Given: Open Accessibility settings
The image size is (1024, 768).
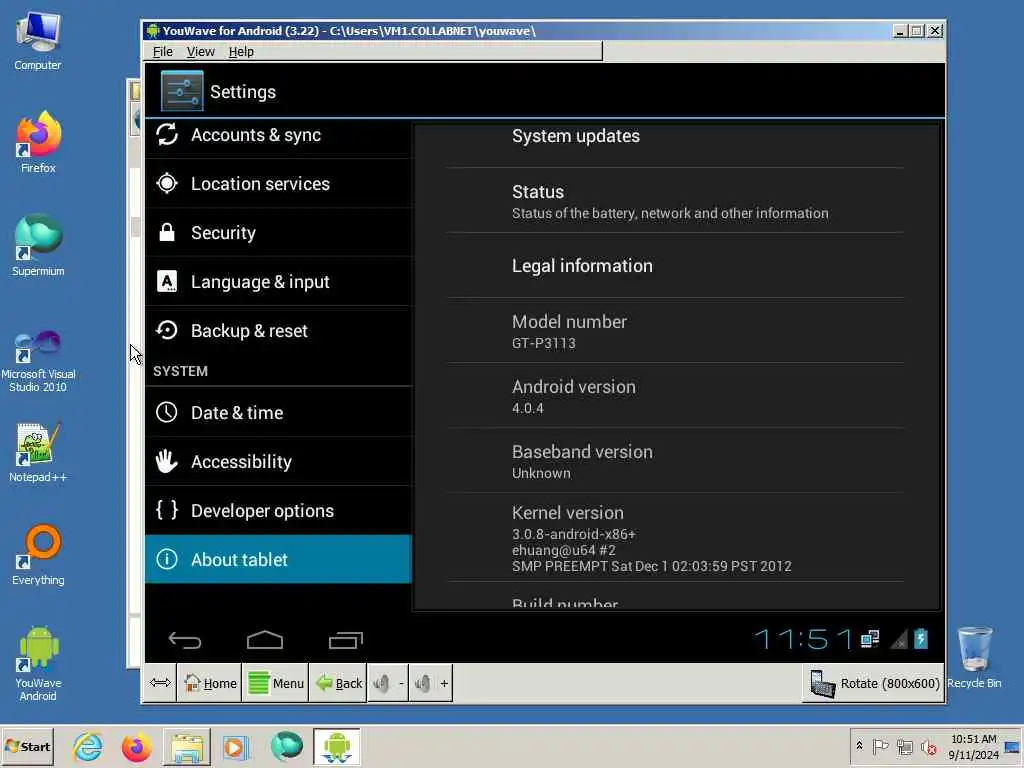Looking at the screenshot, I should (x=279, y=461).
